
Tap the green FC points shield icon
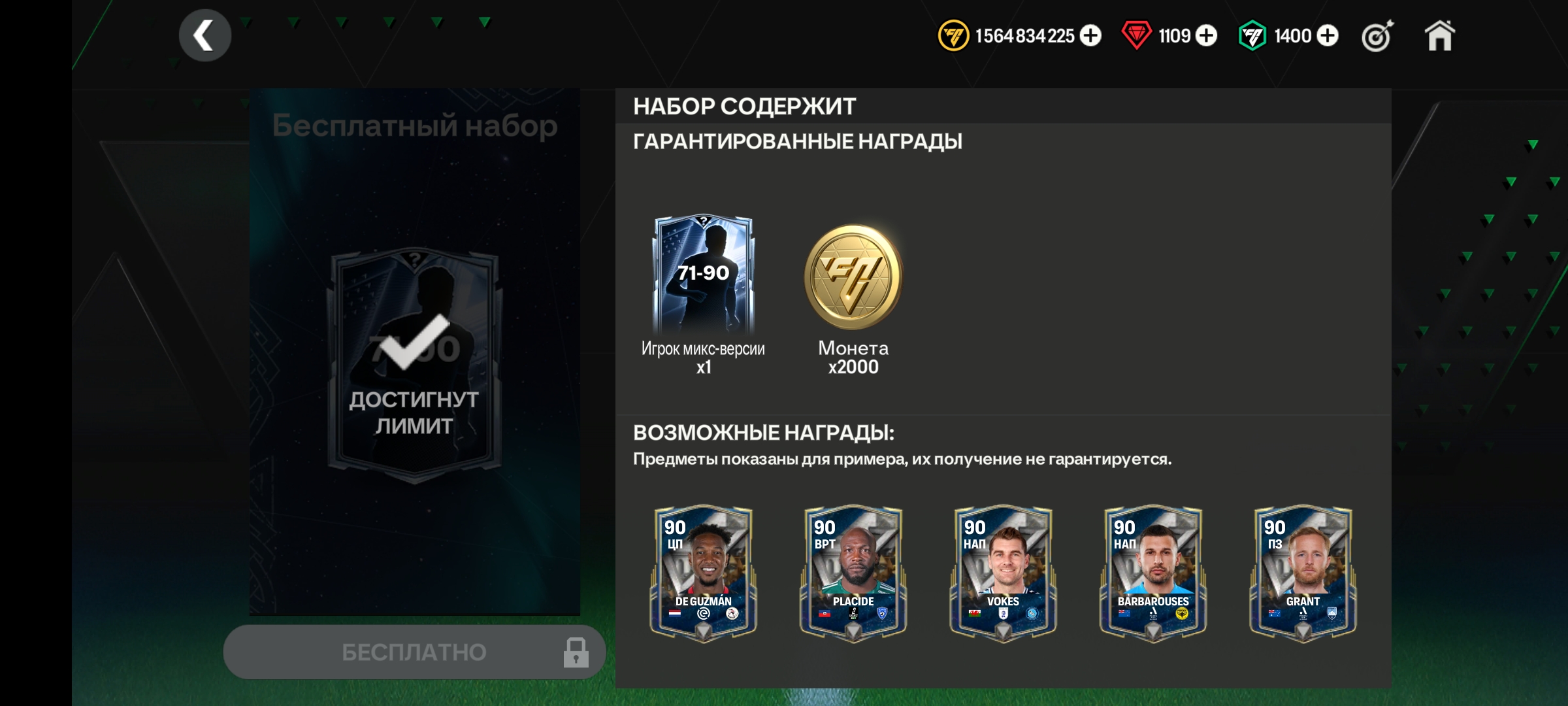[1252, 35]
